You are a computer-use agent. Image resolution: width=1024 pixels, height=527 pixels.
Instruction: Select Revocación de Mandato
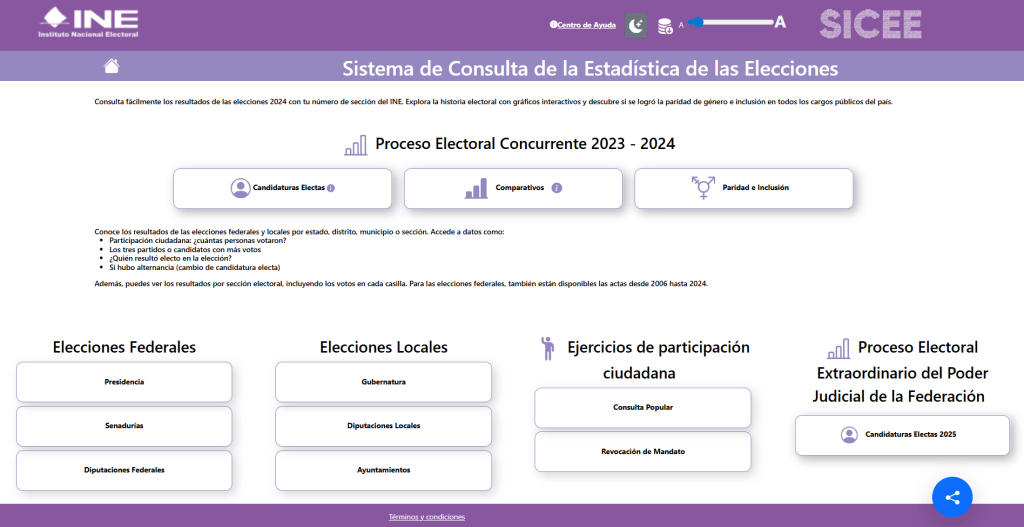(x=642, y=452)
